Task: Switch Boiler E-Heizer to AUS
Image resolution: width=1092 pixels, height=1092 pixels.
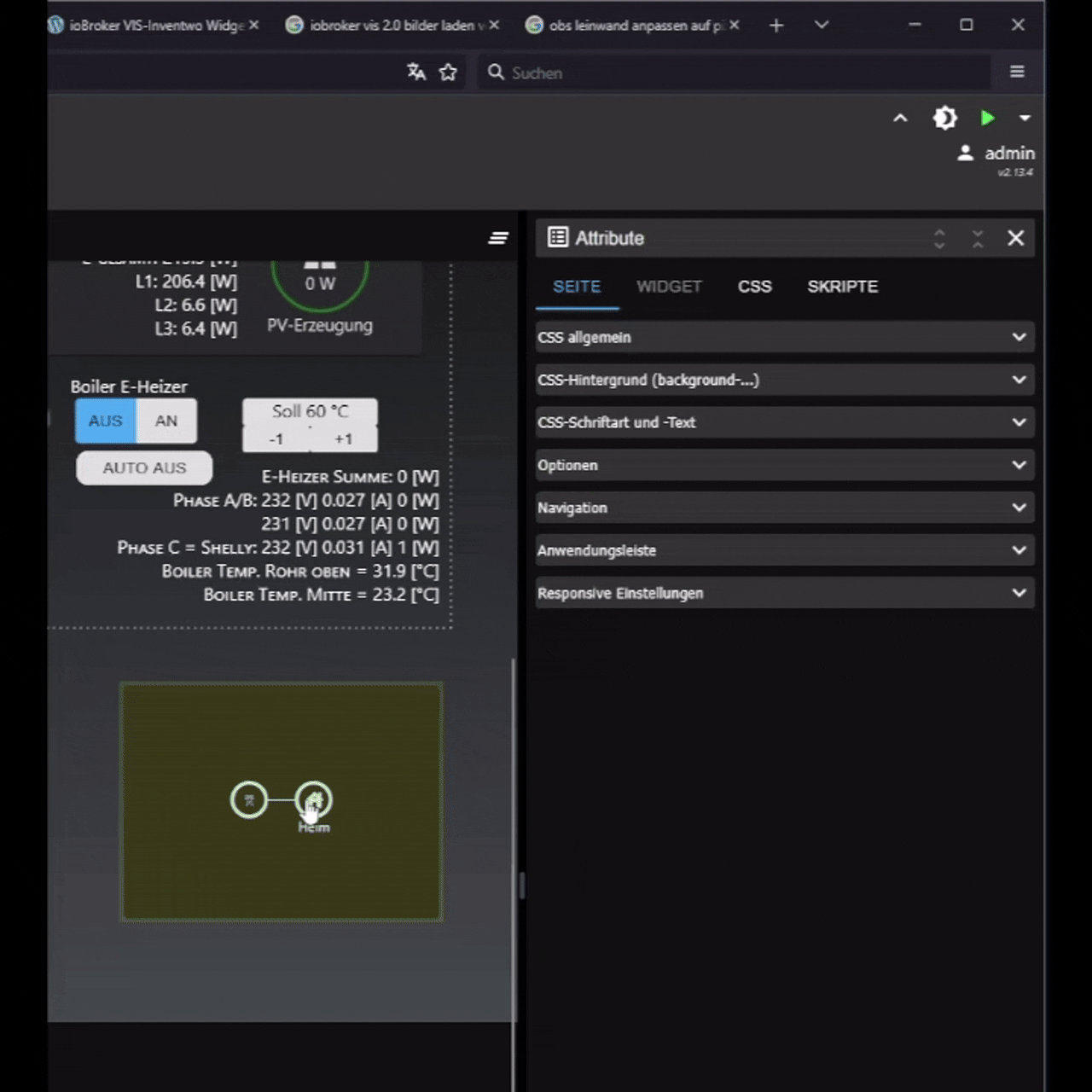Action: coord(106,421)
